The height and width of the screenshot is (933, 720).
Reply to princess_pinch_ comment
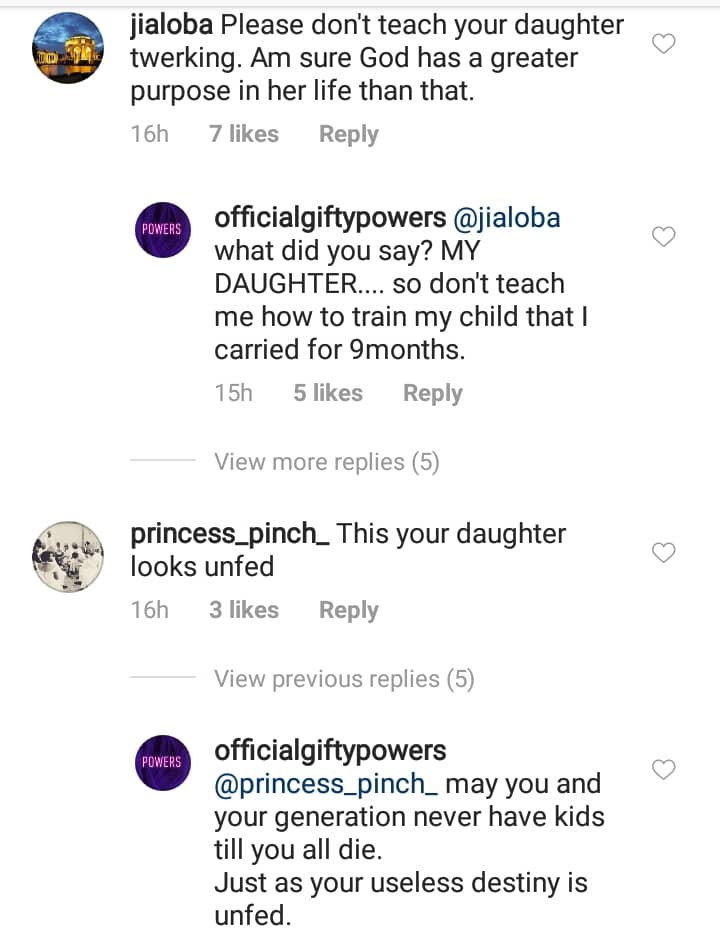pyautogui.click(x=348, y=610)
